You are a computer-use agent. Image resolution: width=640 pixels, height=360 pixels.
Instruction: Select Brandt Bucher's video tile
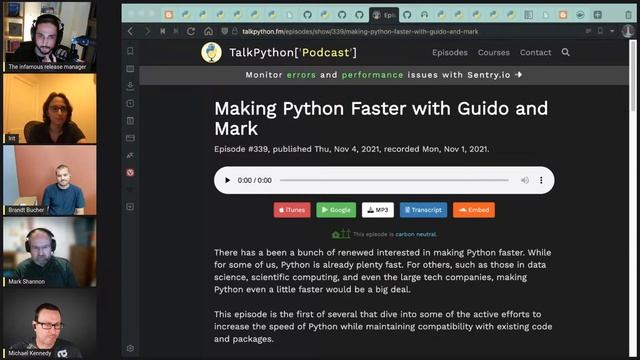pos(50,180)
